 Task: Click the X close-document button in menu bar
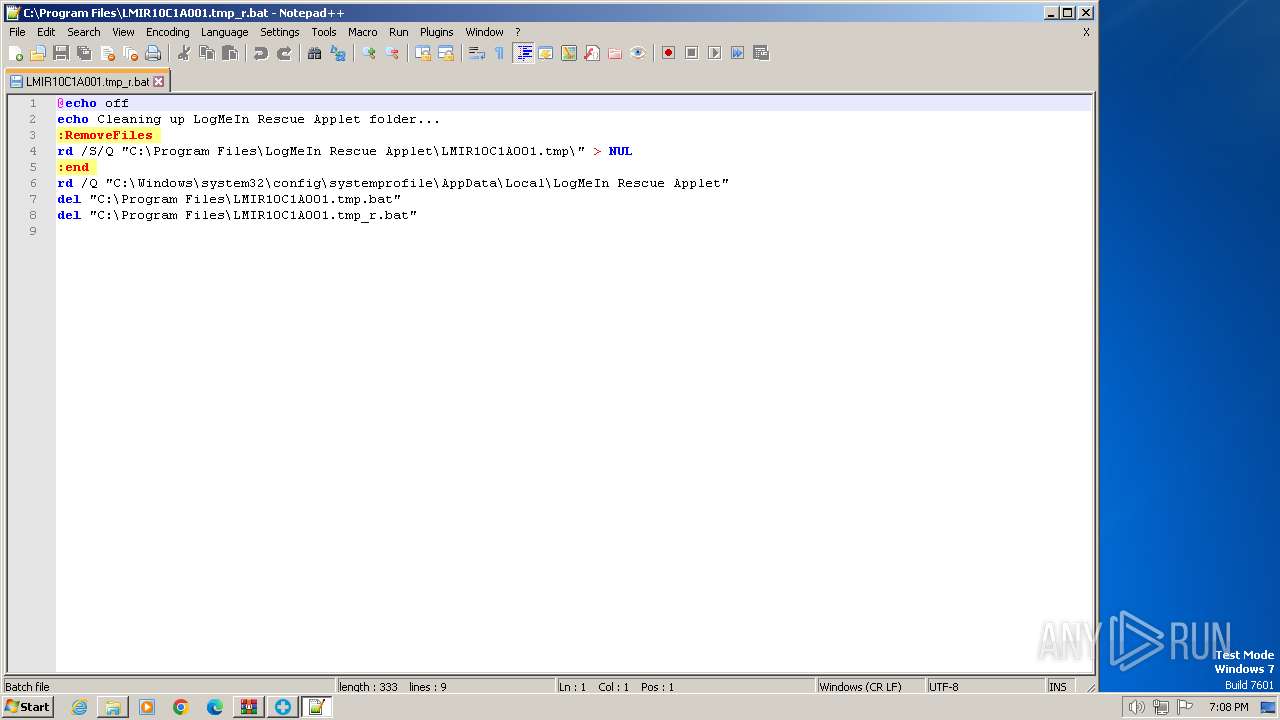1086,32
